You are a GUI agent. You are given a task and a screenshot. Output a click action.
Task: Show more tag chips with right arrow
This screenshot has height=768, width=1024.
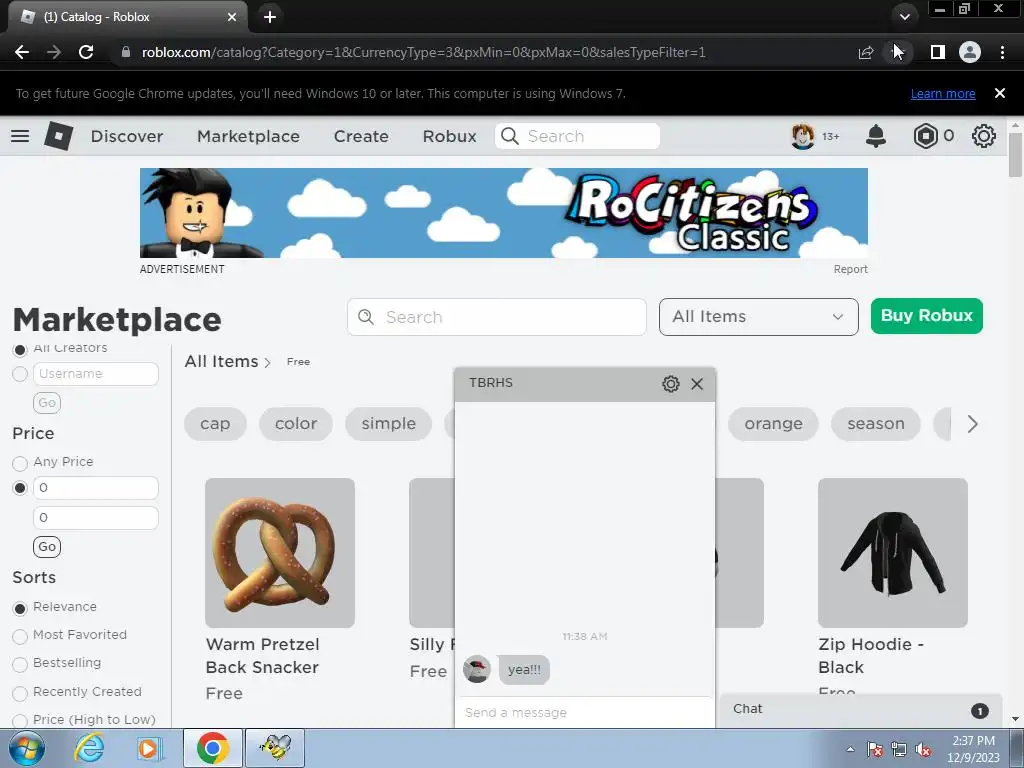coord(972,424)
